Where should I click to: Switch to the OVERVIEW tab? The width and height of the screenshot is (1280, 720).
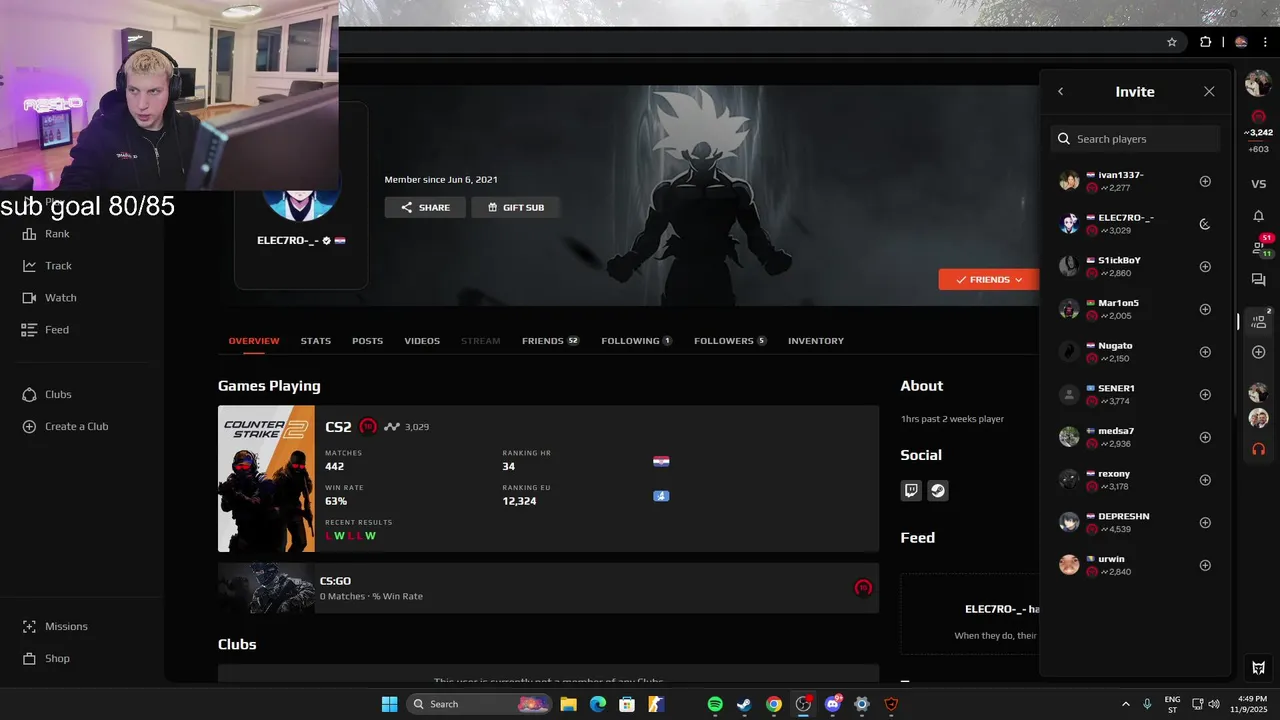[254, 341]
